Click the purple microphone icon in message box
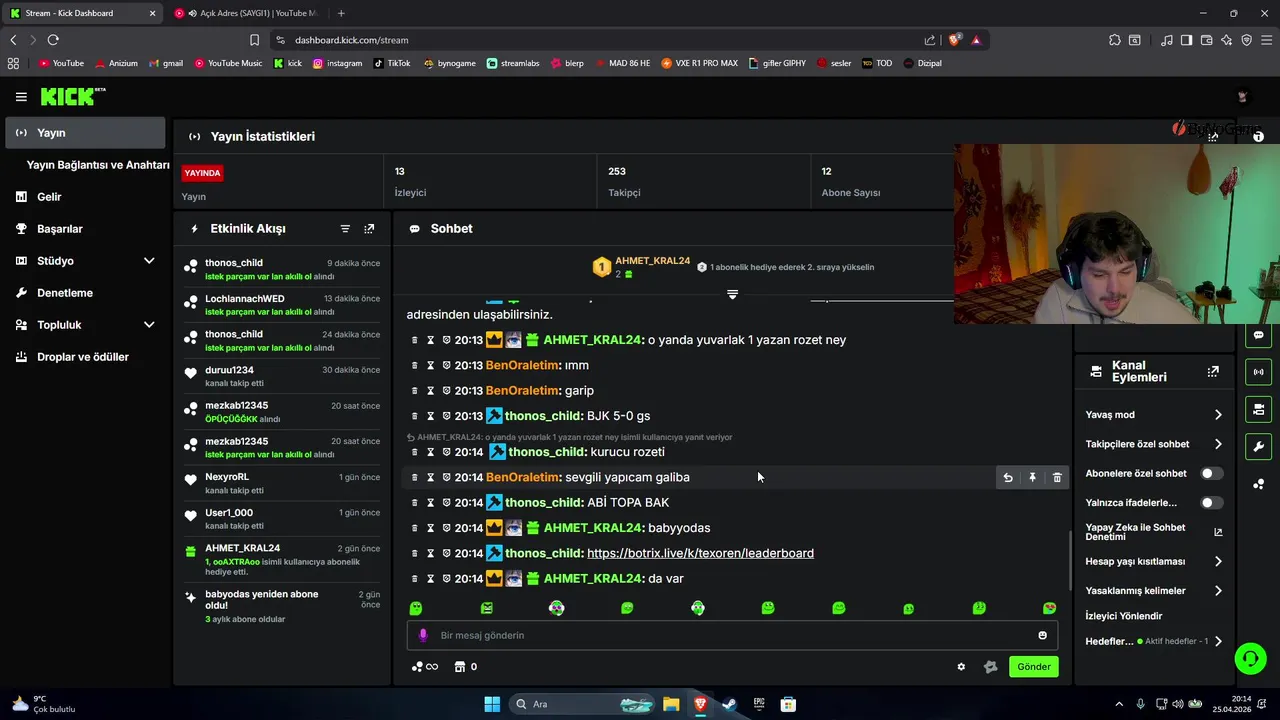 pyautogui.click(x=423, y=635)
